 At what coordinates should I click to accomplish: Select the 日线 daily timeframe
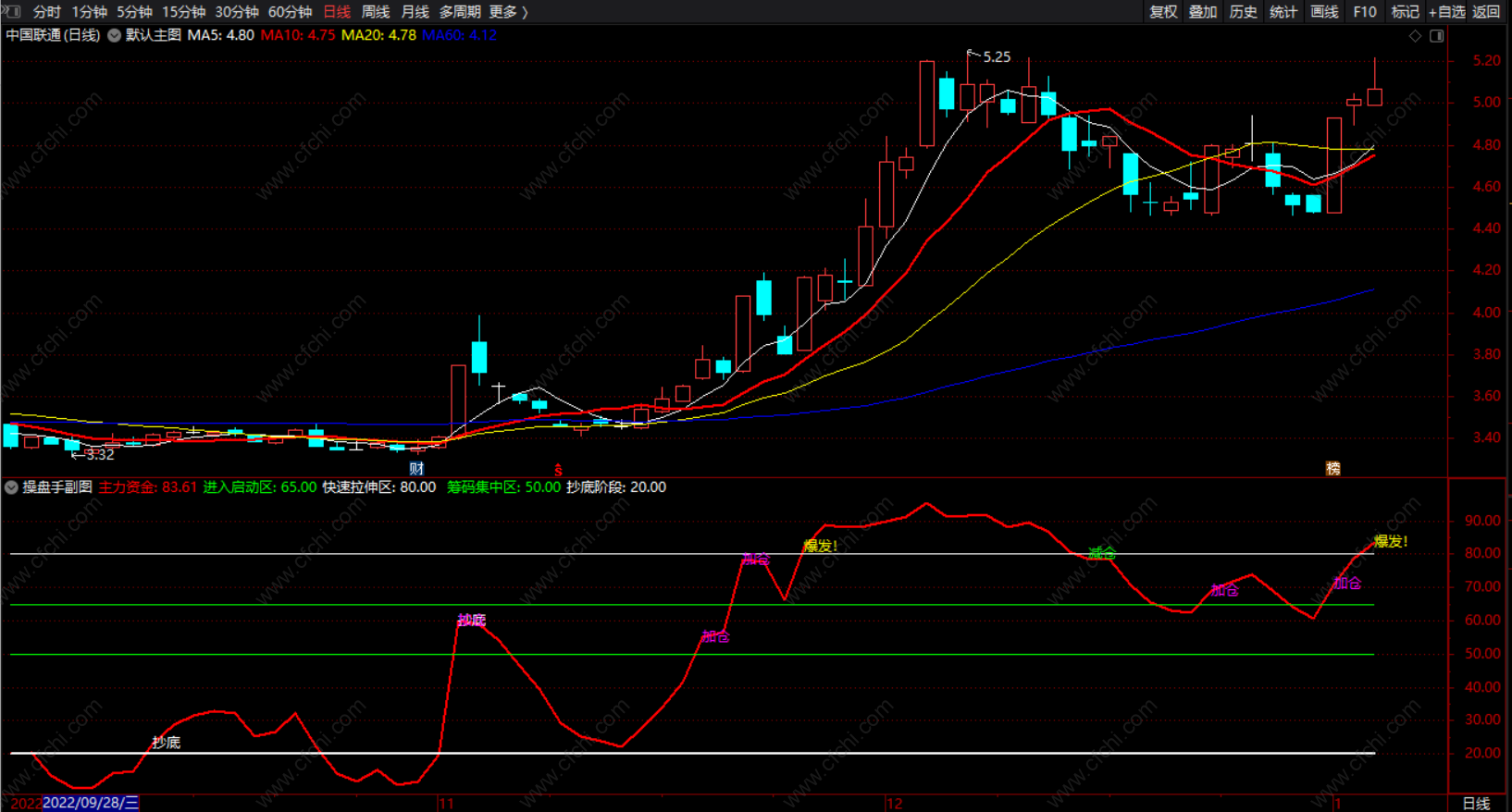point(337,12)
